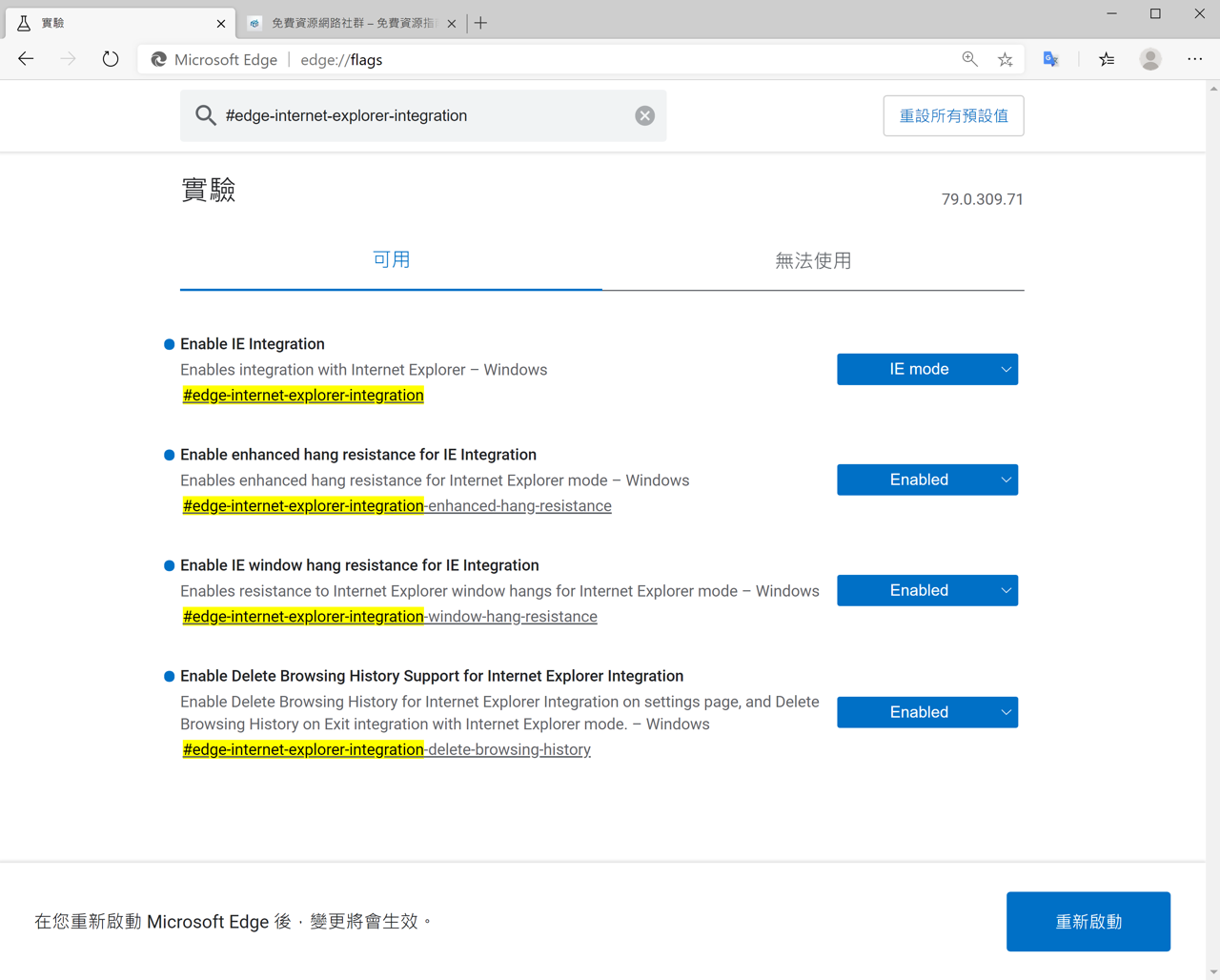Go back using the browser back arrow
Screen dimensions: 1220x980
pyautogui.click(x=26, y=59)
